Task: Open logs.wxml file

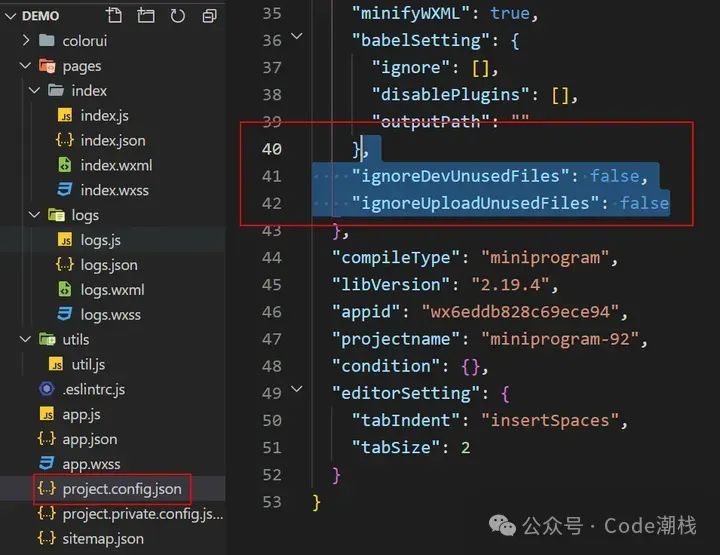Action: [x=112, y=290]
